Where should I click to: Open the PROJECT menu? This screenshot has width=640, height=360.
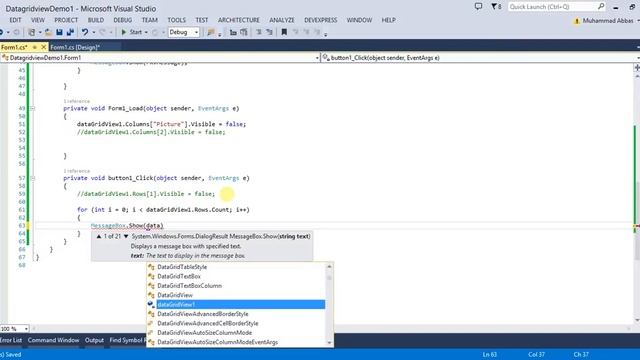(66, 20)
